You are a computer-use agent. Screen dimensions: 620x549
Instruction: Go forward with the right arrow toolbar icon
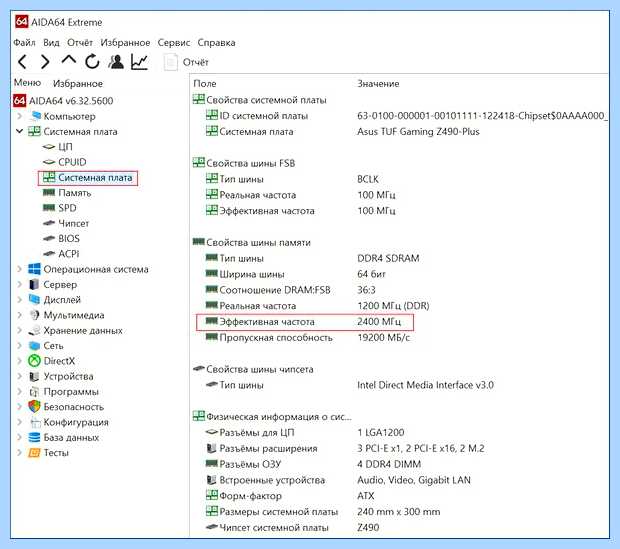click(x=45, y=62)
